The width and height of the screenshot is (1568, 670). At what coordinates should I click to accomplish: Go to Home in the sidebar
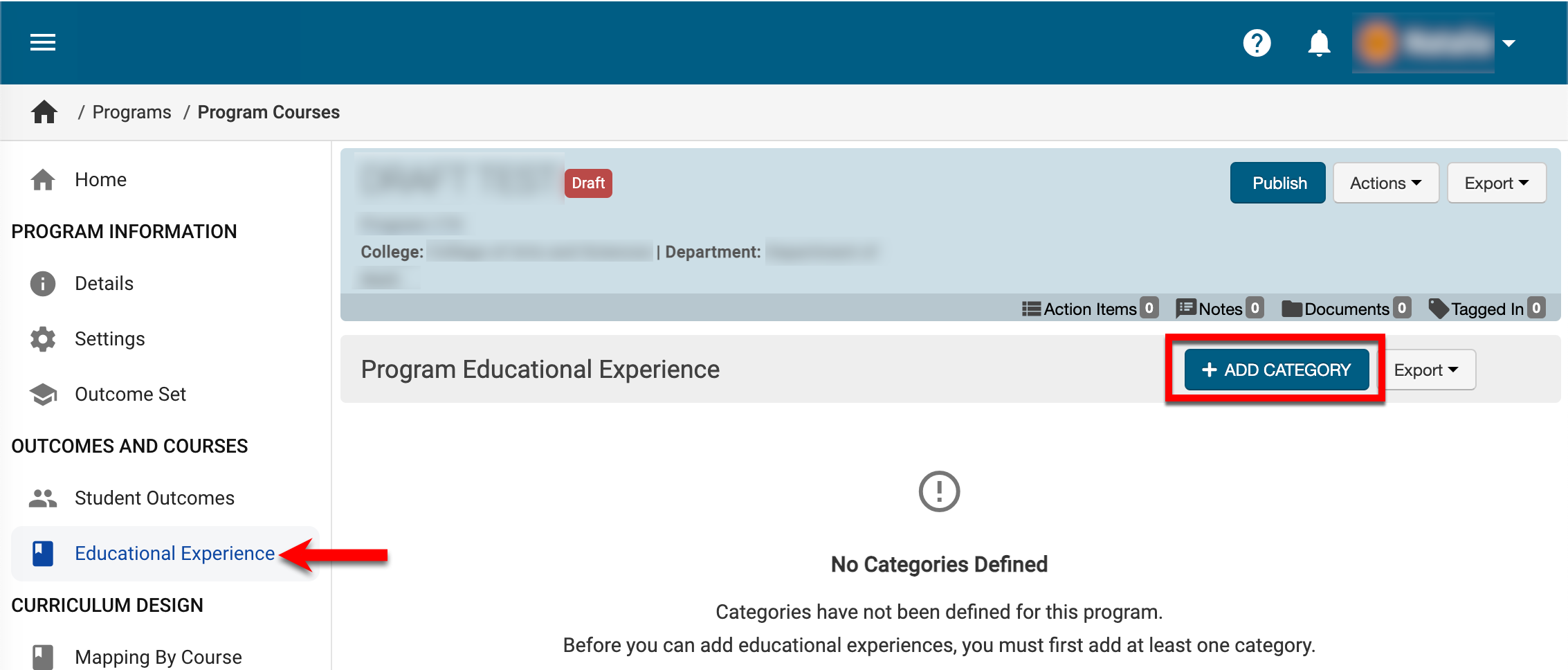click(x=100, y=180)
